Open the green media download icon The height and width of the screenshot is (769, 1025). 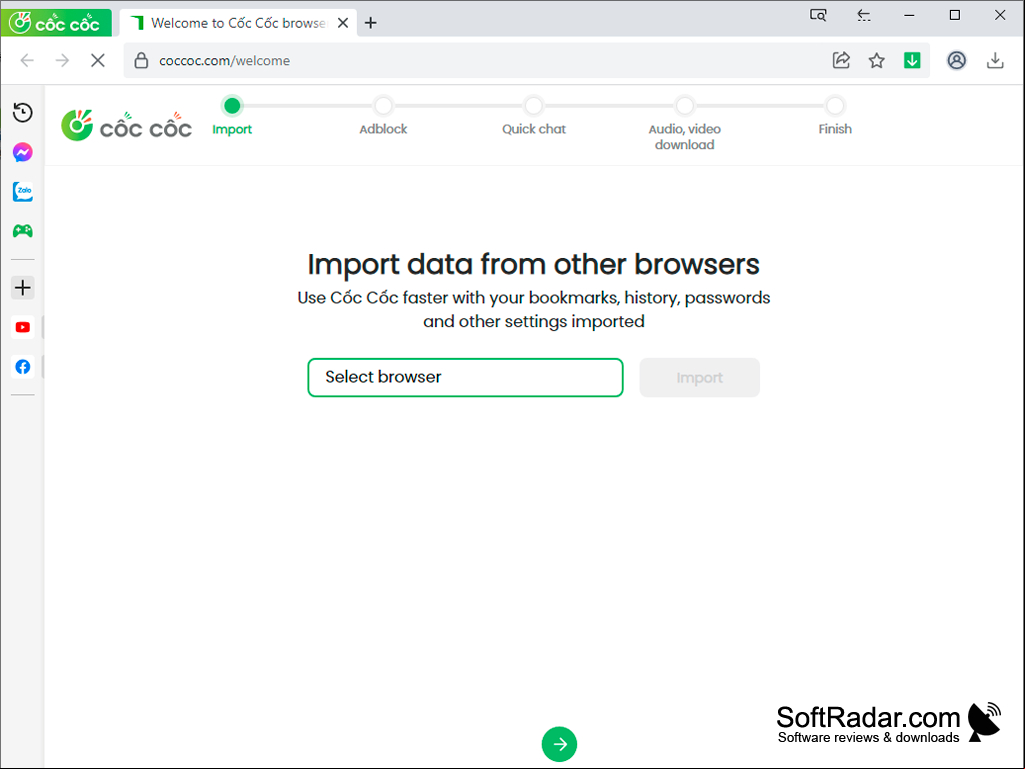(x=912, y=61)
